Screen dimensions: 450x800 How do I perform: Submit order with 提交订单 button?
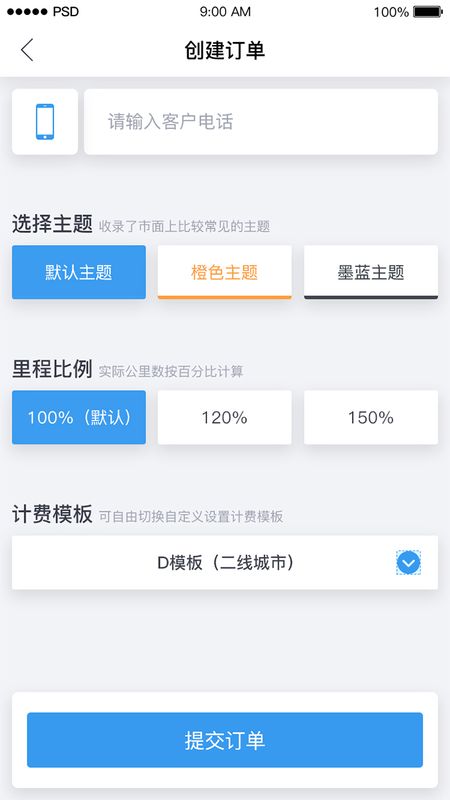[225, 740]
